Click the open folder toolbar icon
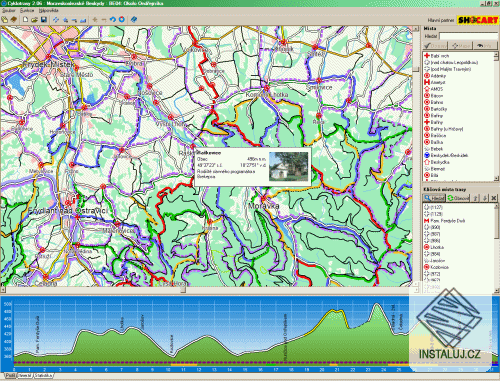 click(34, 20)
